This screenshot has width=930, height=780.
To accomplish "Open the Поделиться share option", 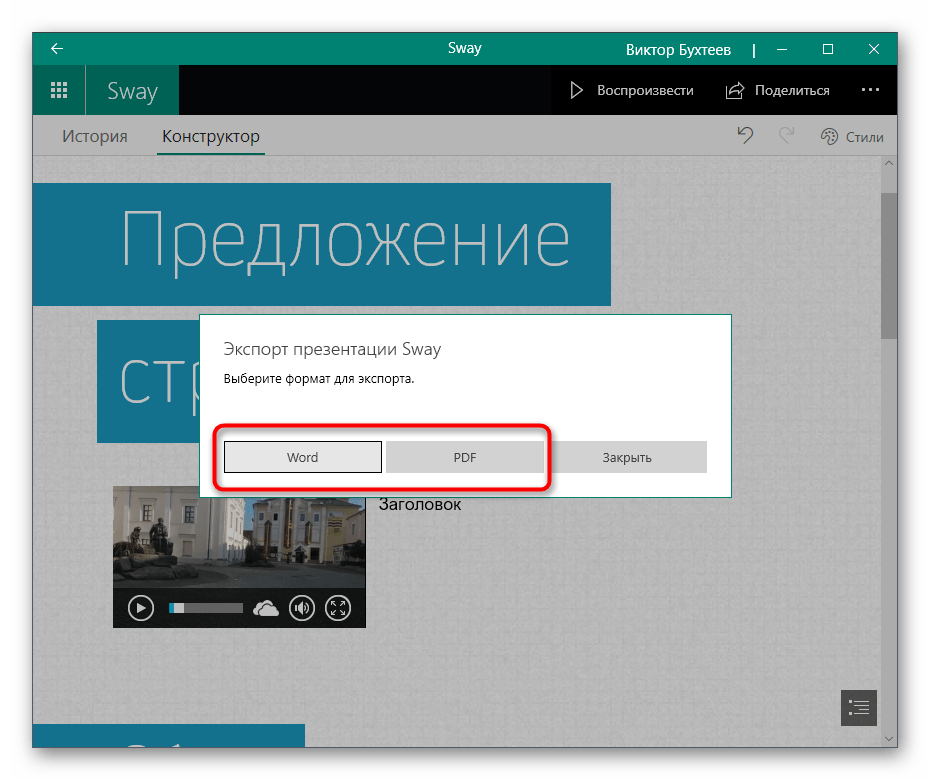I will [778, 90].
